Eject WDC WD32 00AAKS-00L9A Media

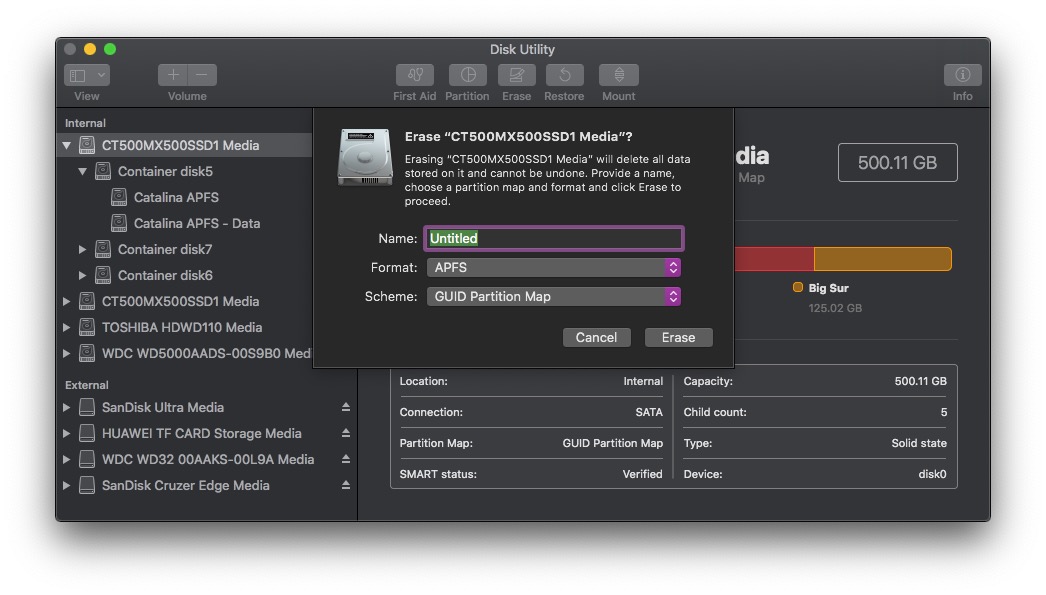coord(346,459)
